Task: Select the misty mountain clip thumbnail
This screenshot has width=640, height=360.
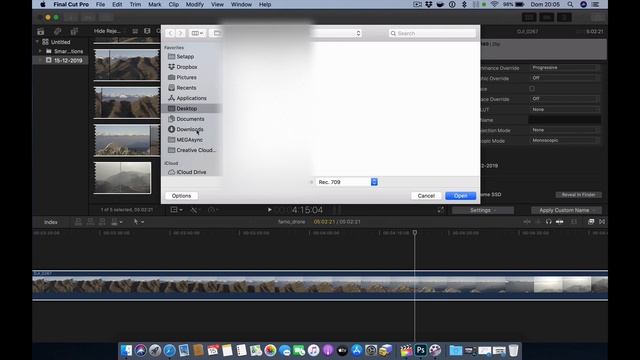Action: pos(122,178)
